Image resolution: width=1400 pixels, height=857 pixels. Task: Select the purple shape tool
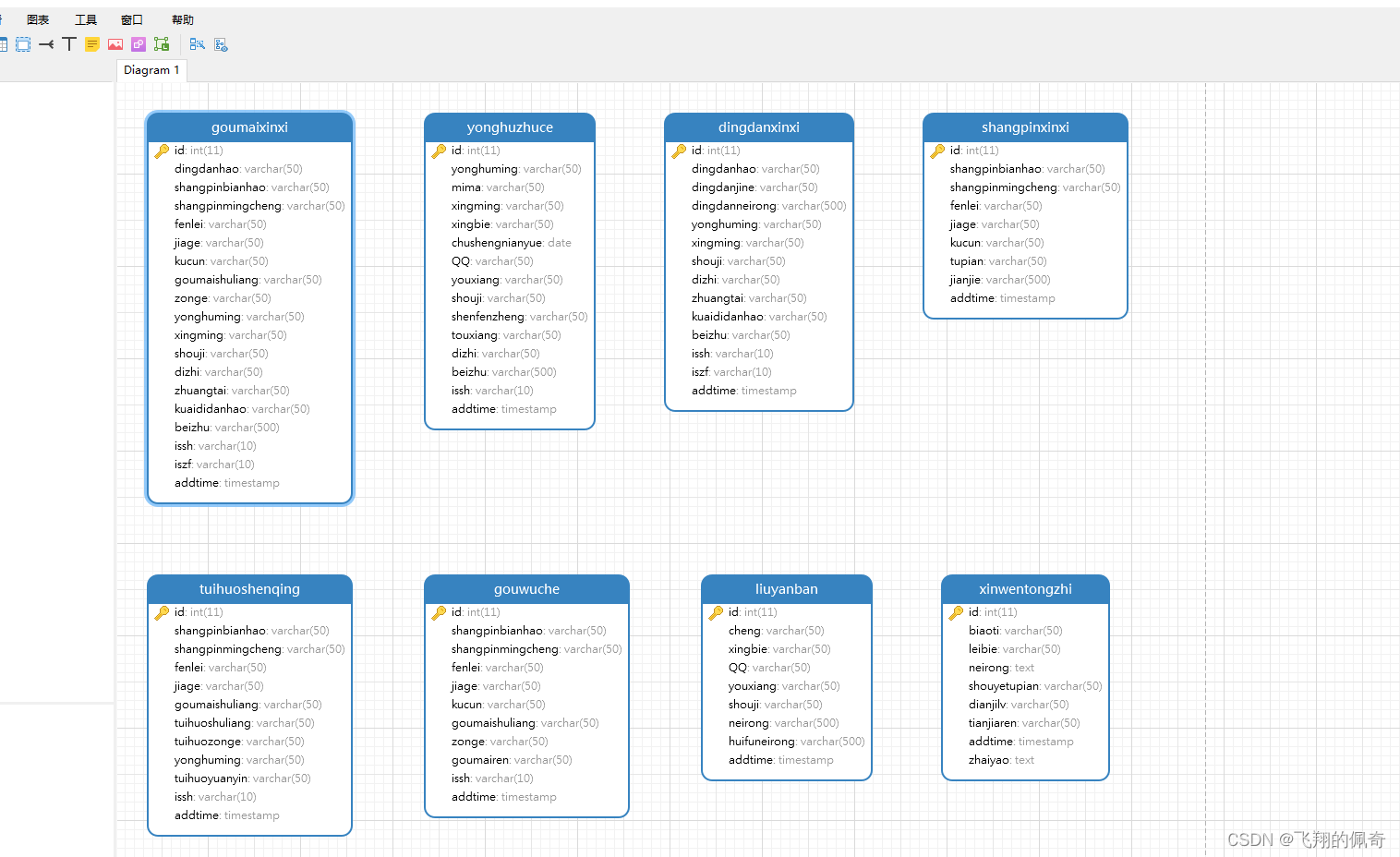pyautogui.click(x=139, y=44)
